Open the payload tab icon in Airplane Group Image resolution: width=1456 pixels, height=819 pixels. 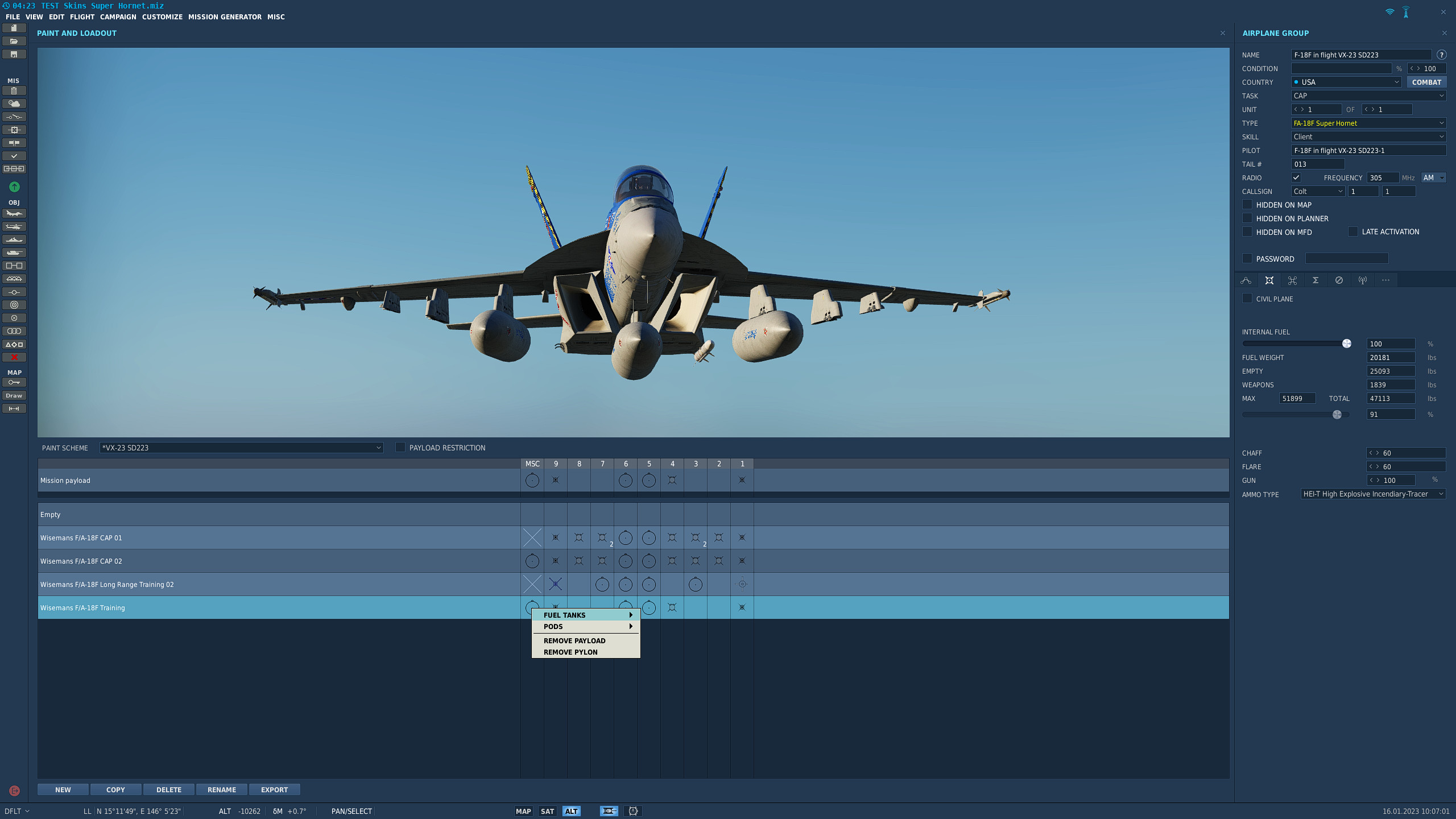coord(1269,280)
